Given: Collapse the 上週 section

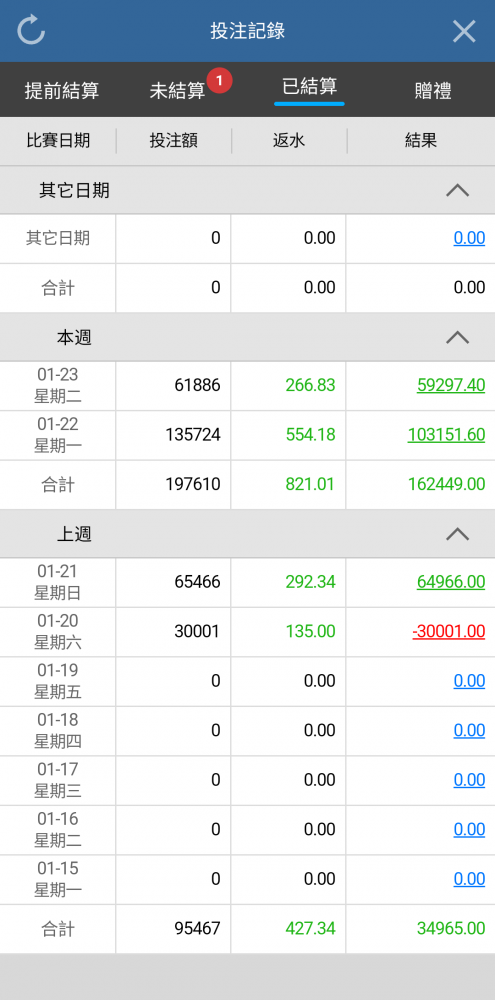Looking at the screenshot, I should tap(457, 534).
